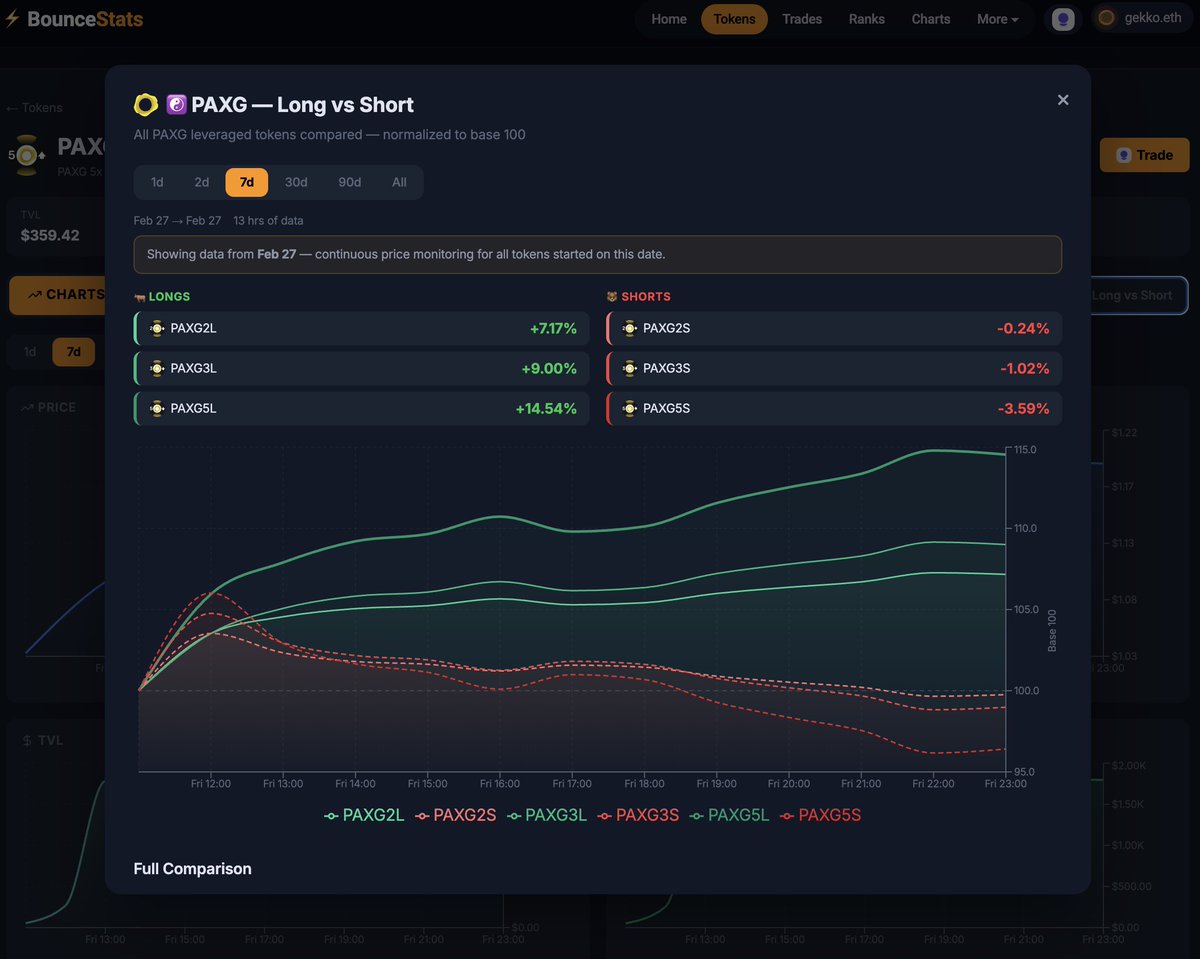Click the gold PAXG coin icon beside the title
Screen dimensions: 1200x959
point(146,104)
